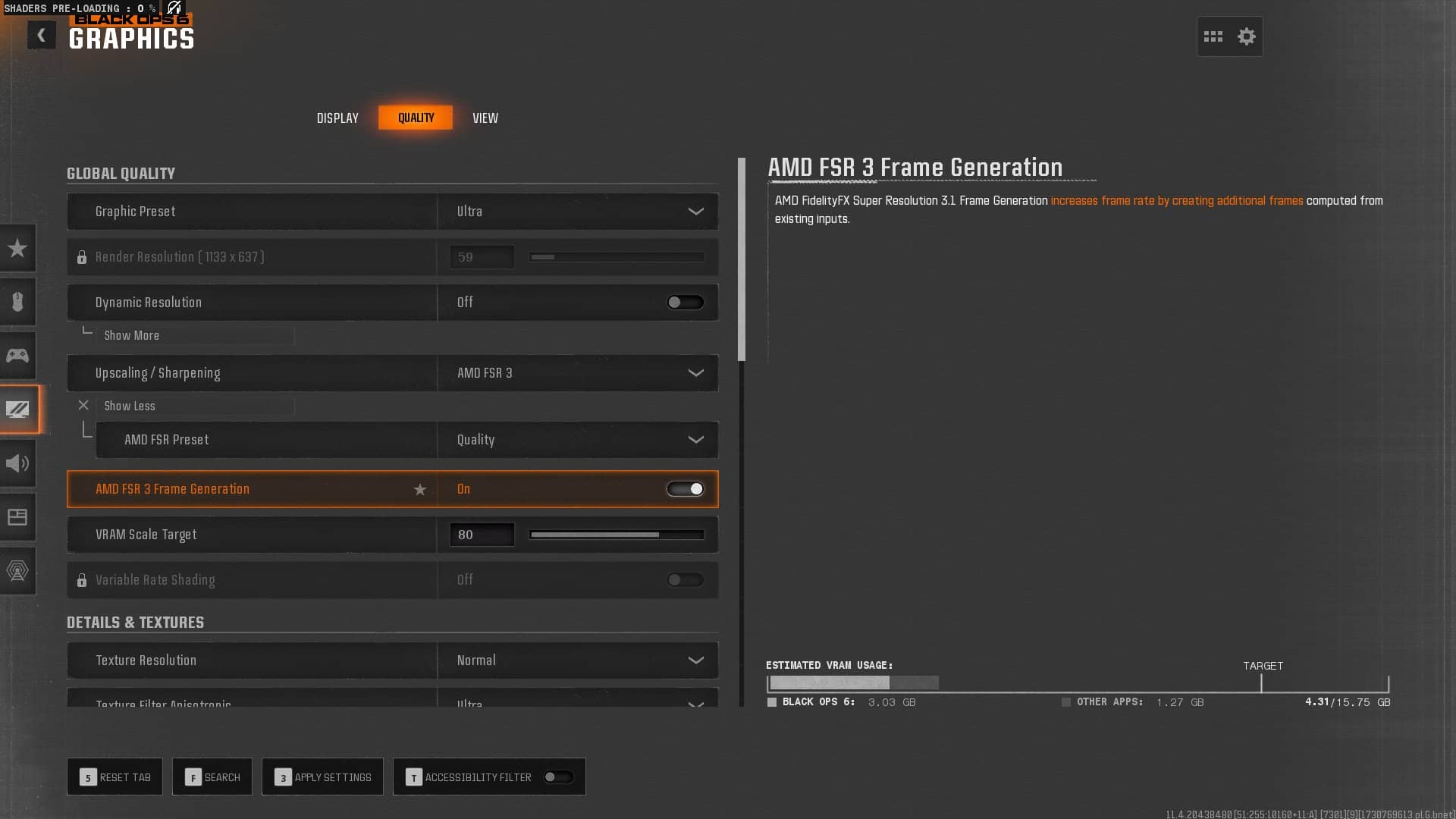1456x819 pixels.
Task: Click the Details & Textures heading
Action: point(135,623)
